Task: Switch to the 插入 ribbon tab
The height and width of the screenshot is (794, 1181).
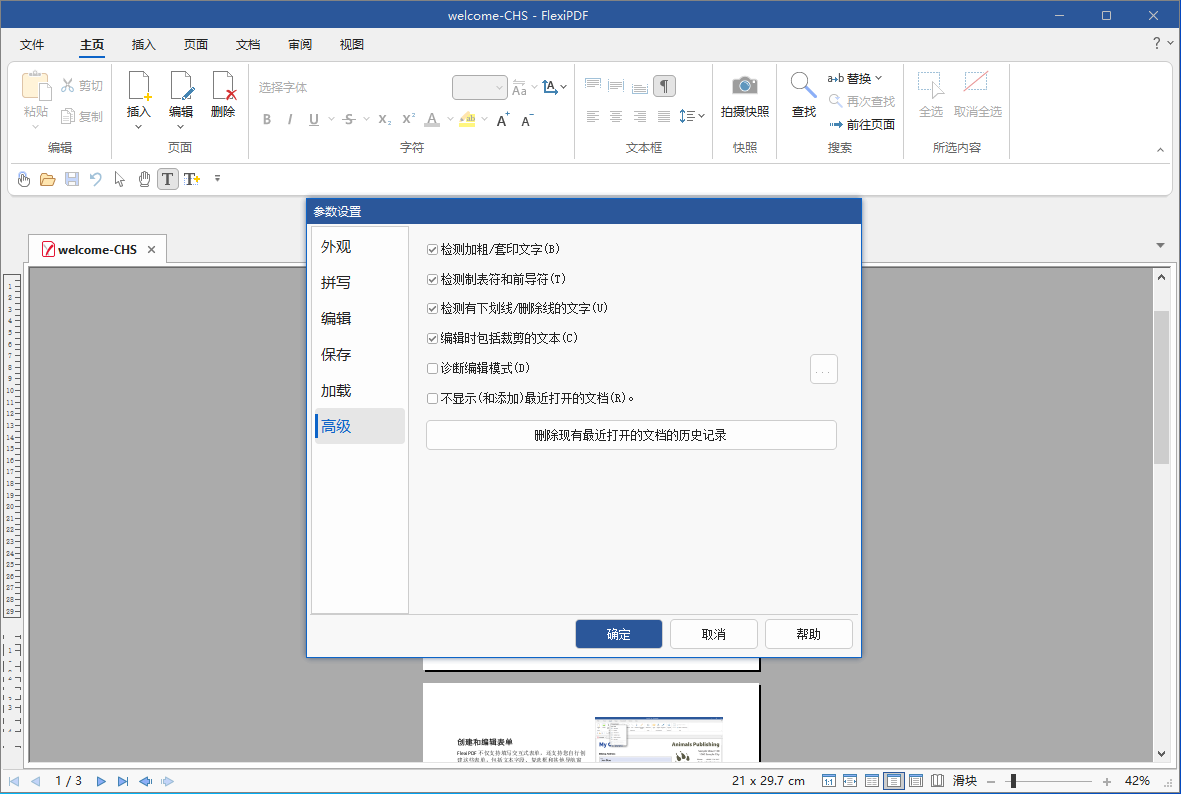Action: (x=143, y=44)
